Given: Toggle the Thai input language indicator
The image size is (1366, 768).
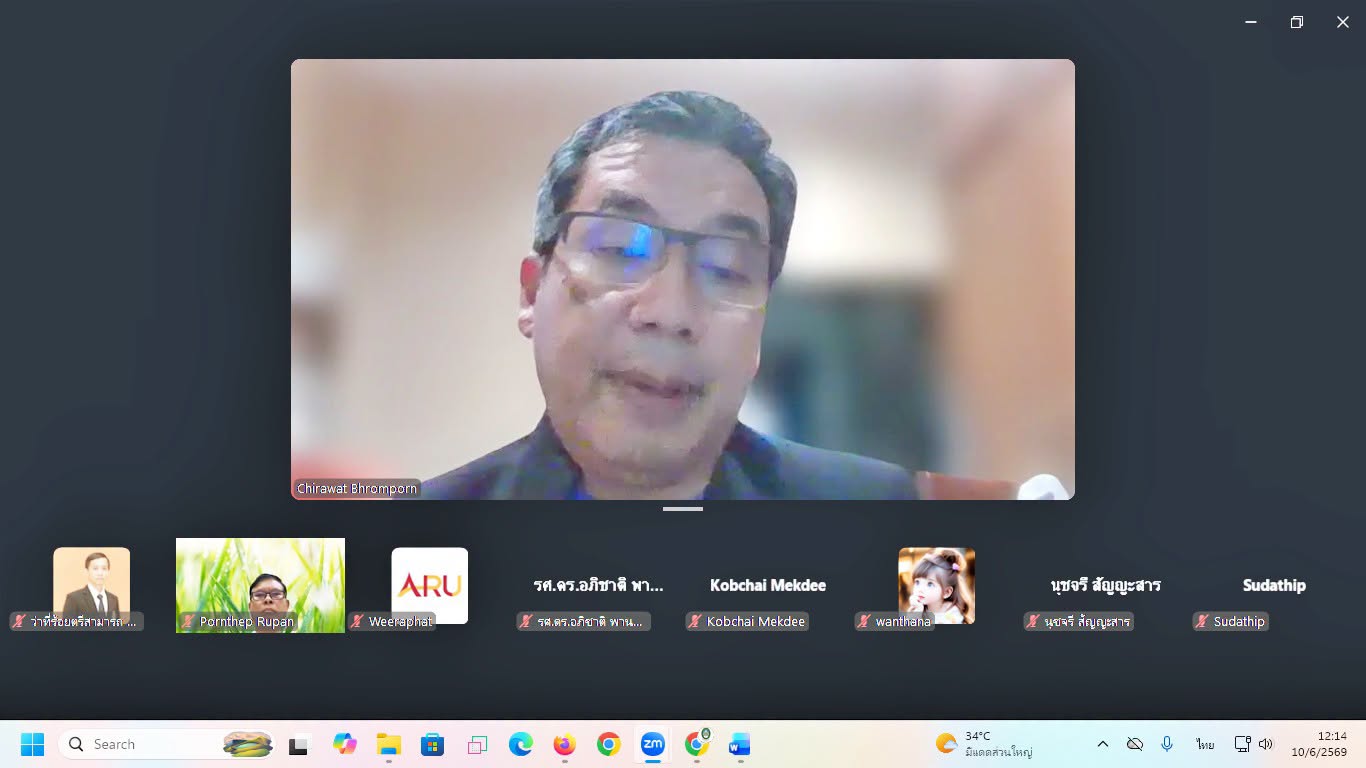Looking at the screenshot, I should (1204, 744).
